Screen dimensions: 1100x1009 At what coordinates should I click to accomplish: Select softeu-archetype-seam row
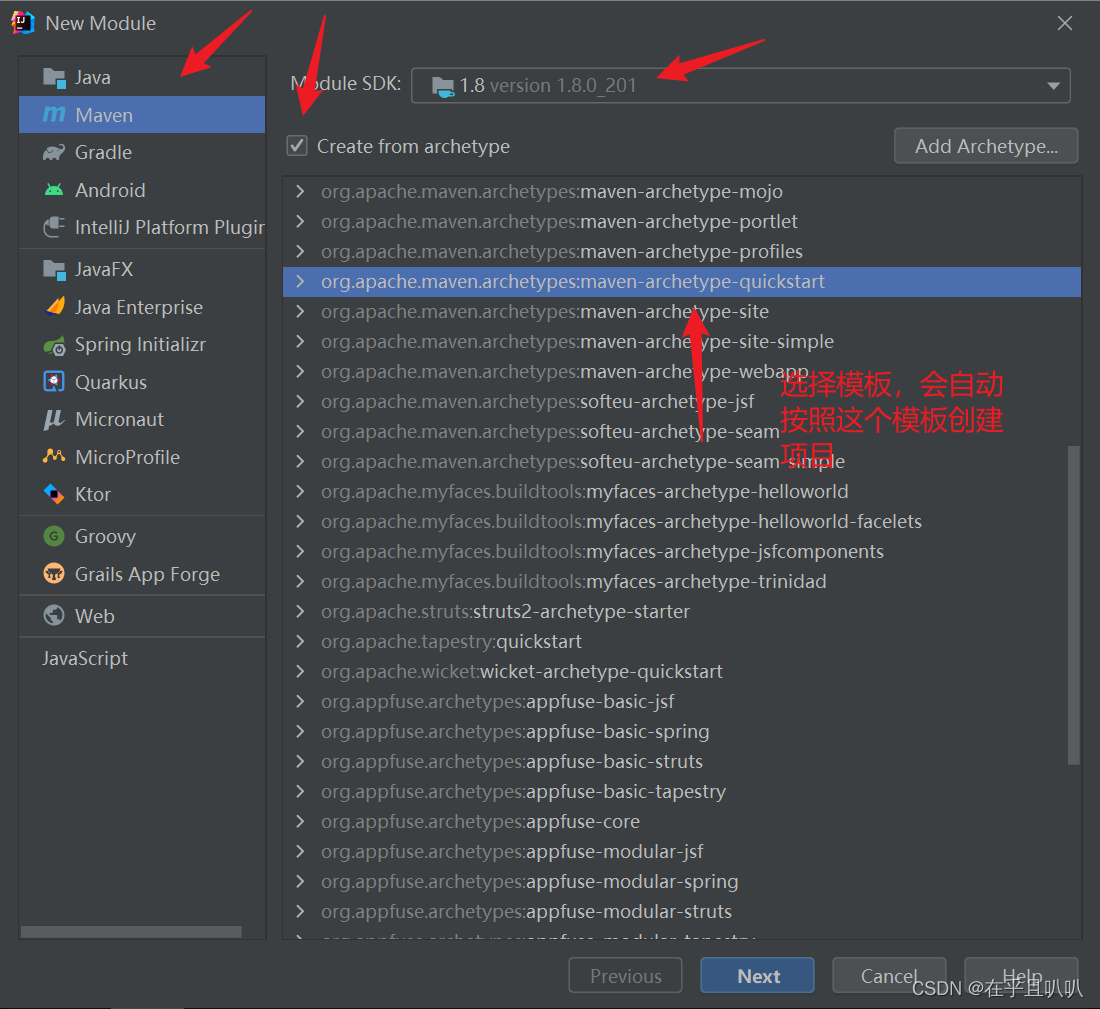click(x=682, y=432)
